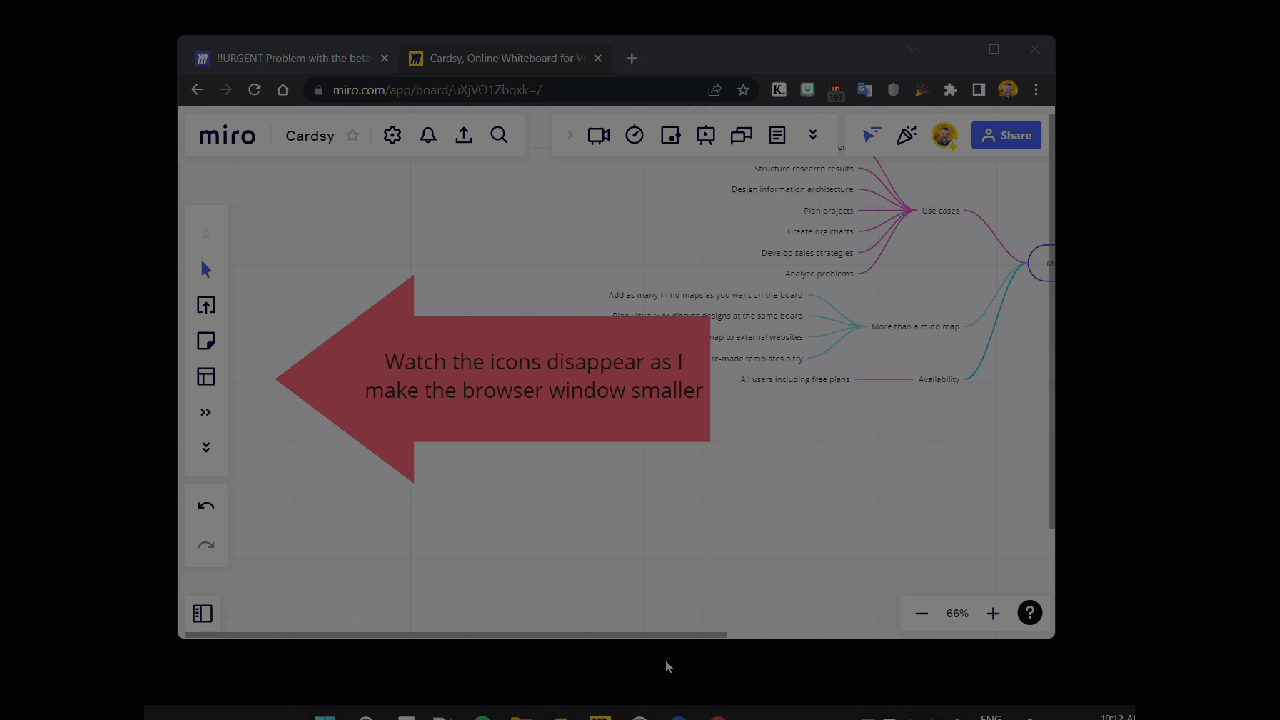Viewport: 1280px width, 720px height.
Task: Select the Availability mind map node
Action: pyautogui.click(x=939, y=379)
